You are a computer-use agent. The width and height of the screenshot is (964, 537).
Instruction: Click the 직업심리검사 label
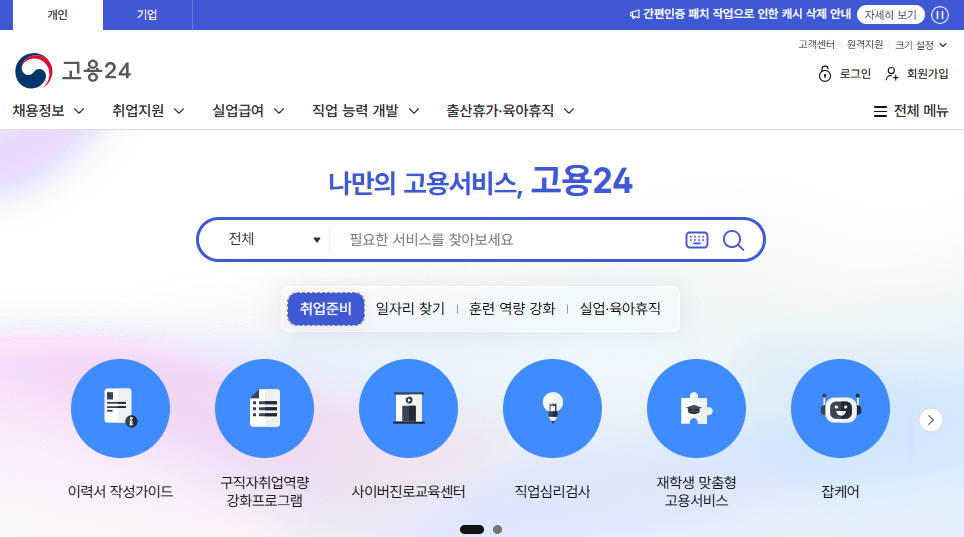552,491
